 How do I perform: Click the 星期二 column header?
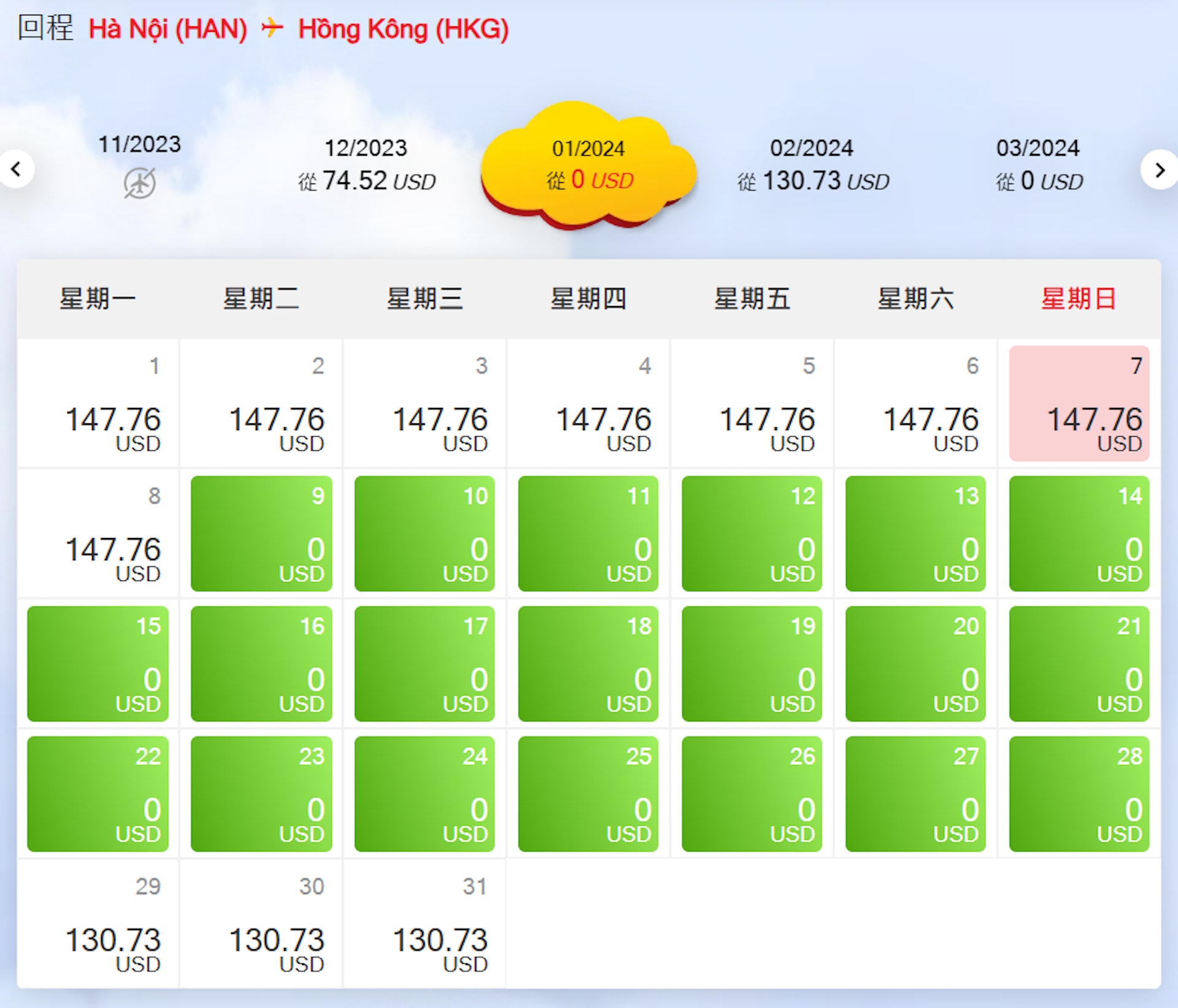pyautogui.click(x=261, y=299)
